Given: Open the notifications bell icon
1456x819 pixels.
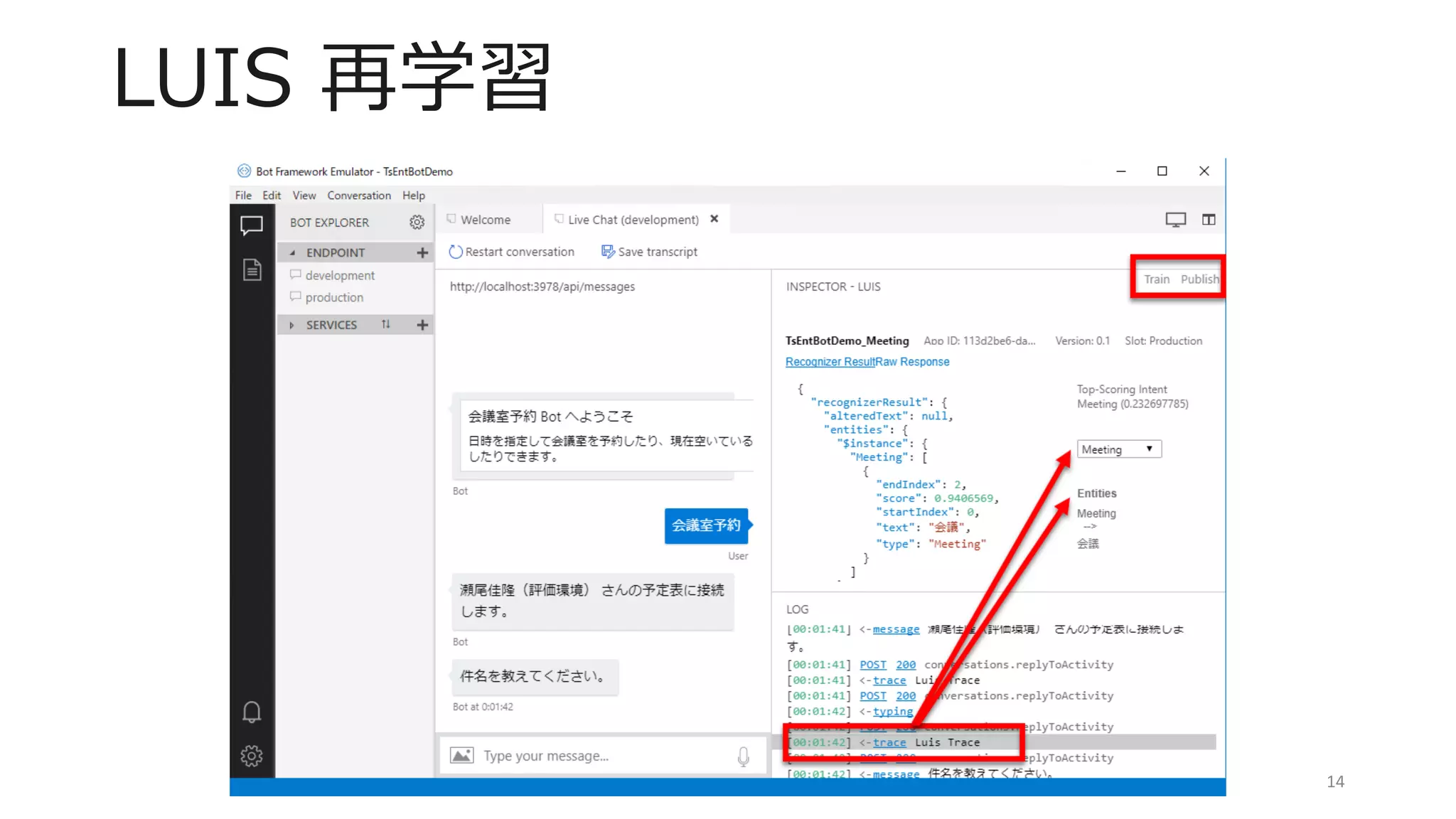Looking at the screenshot, I should click(252, 712).
